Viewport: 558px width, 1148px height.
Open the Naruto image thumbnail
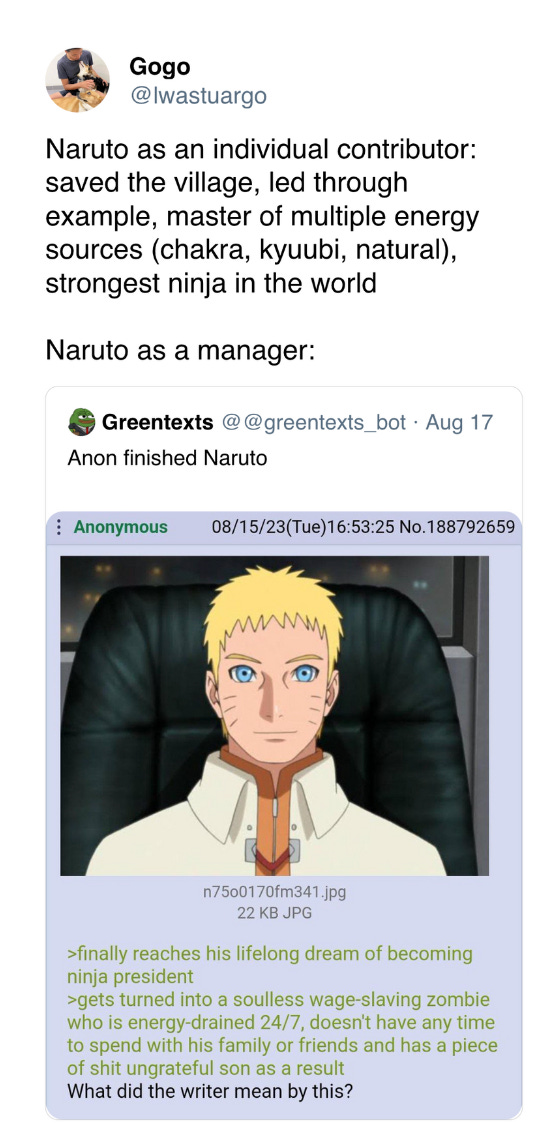(x=274, y=715)
